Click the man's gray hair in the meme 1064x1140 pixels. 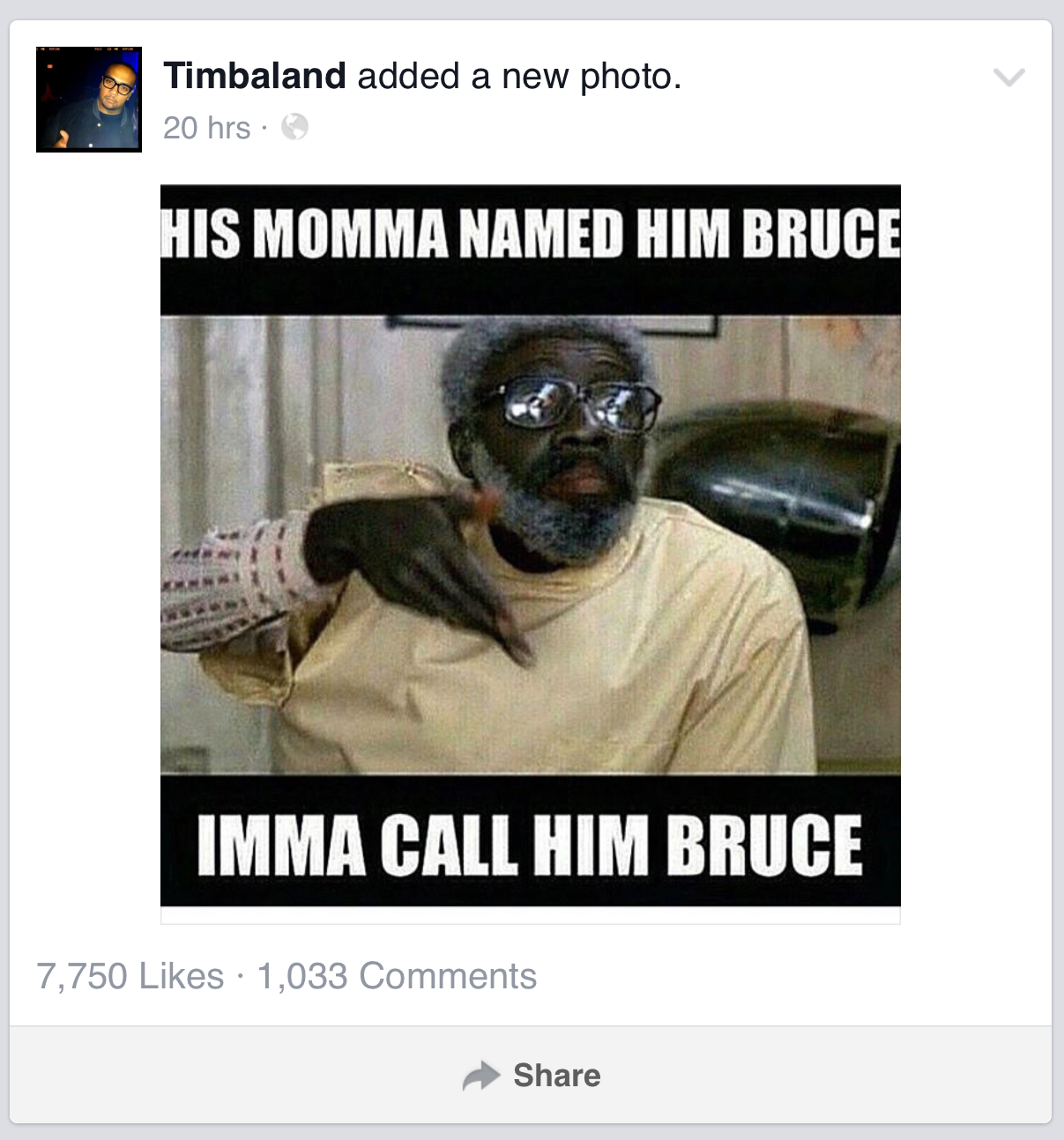click(x=520, y=354)
